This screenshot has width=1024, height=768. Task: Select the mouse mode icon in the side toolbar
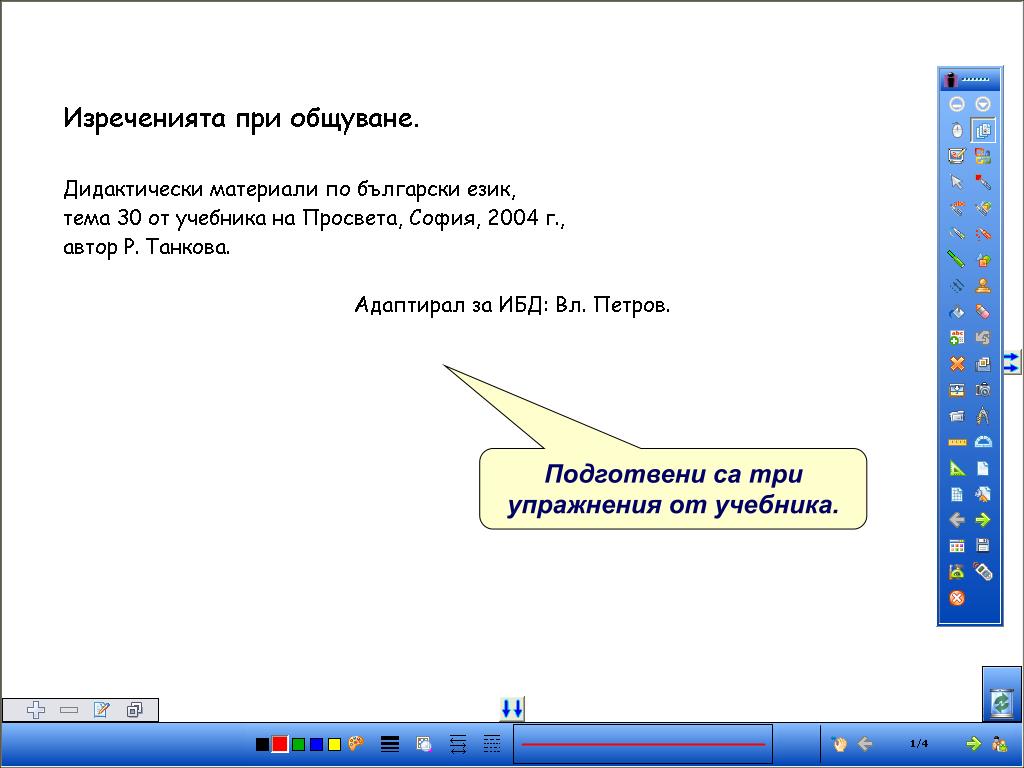point(957,131)
